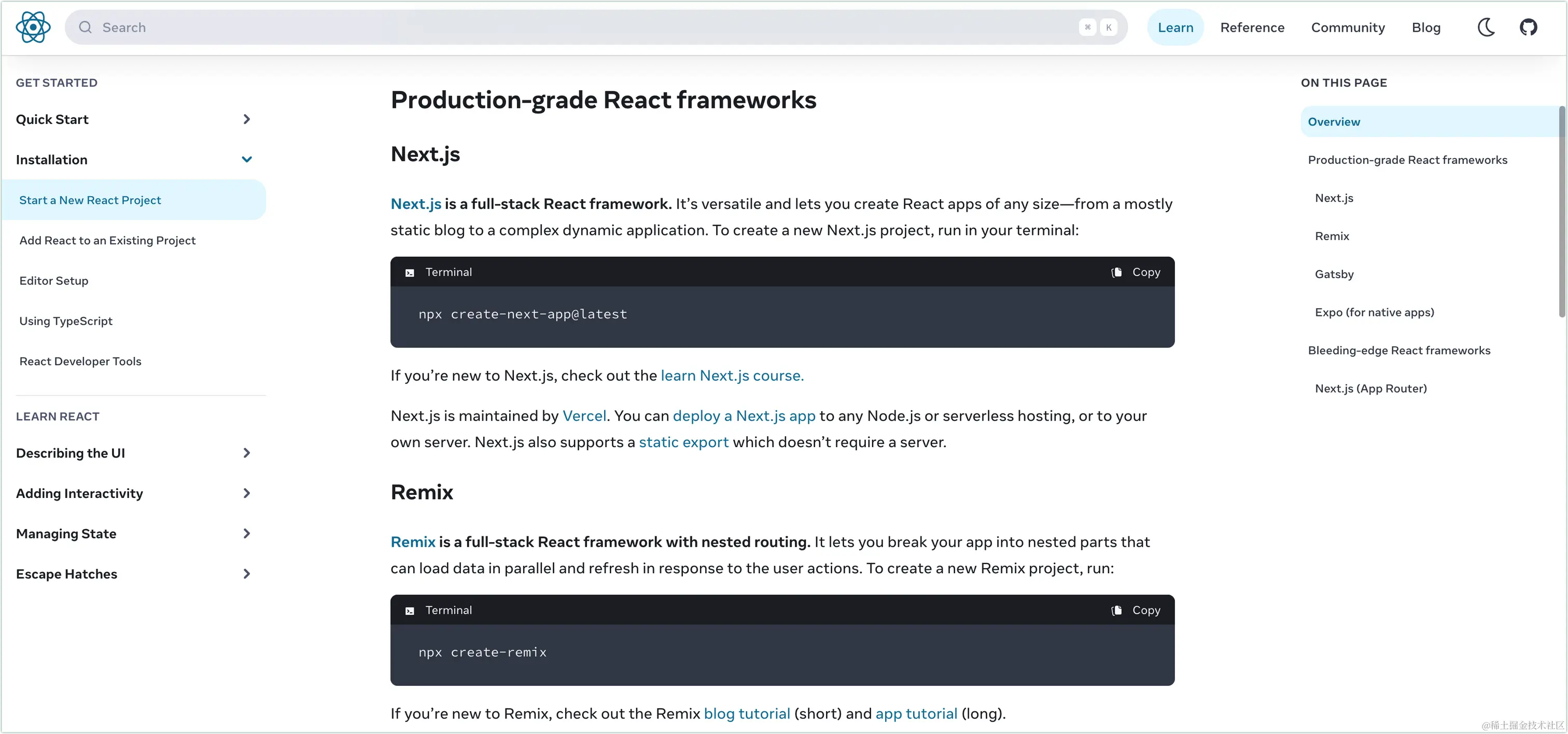Click the React logo icon

pos(33,27)
